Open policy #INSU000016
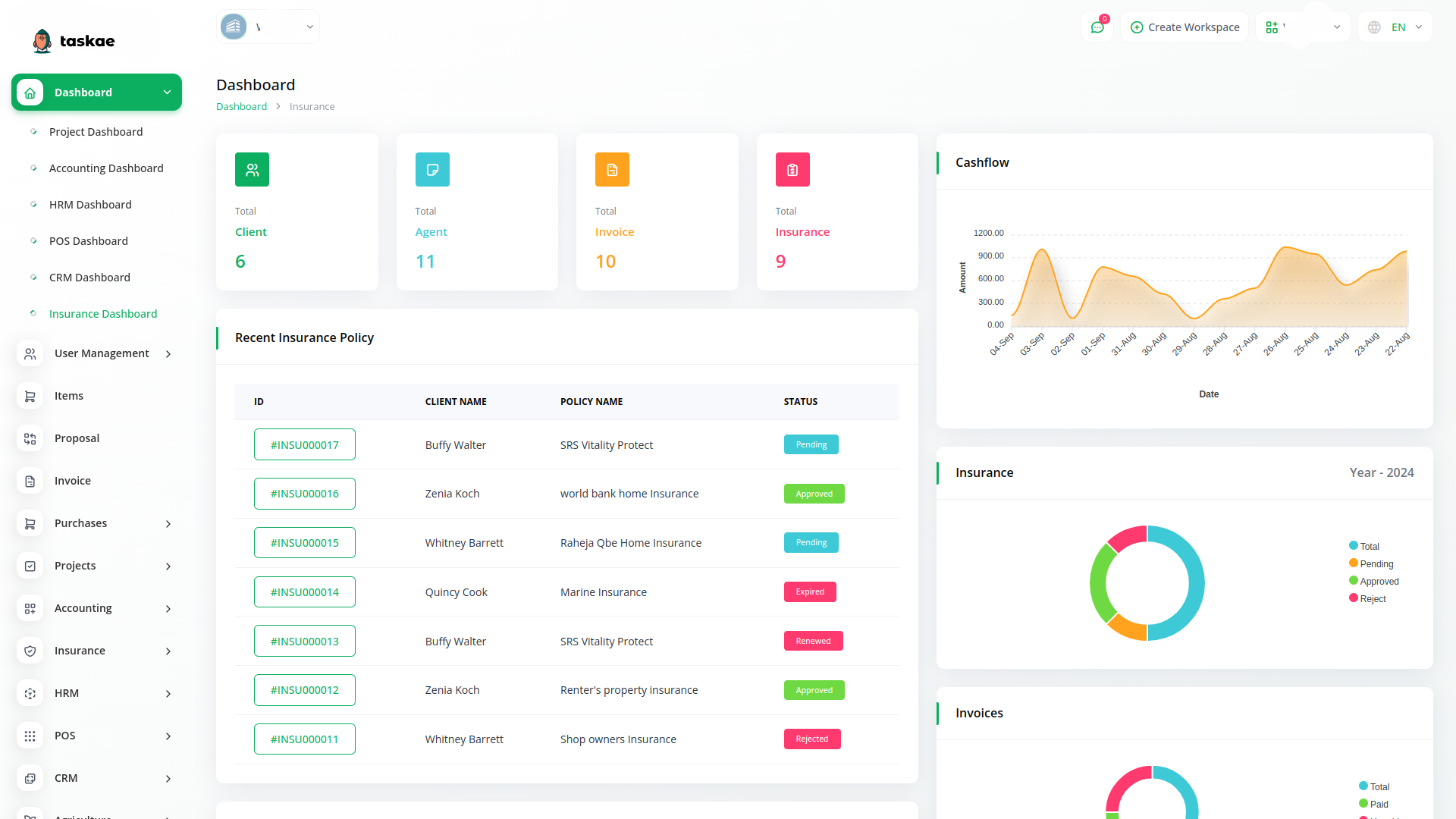 click(305, 494)
